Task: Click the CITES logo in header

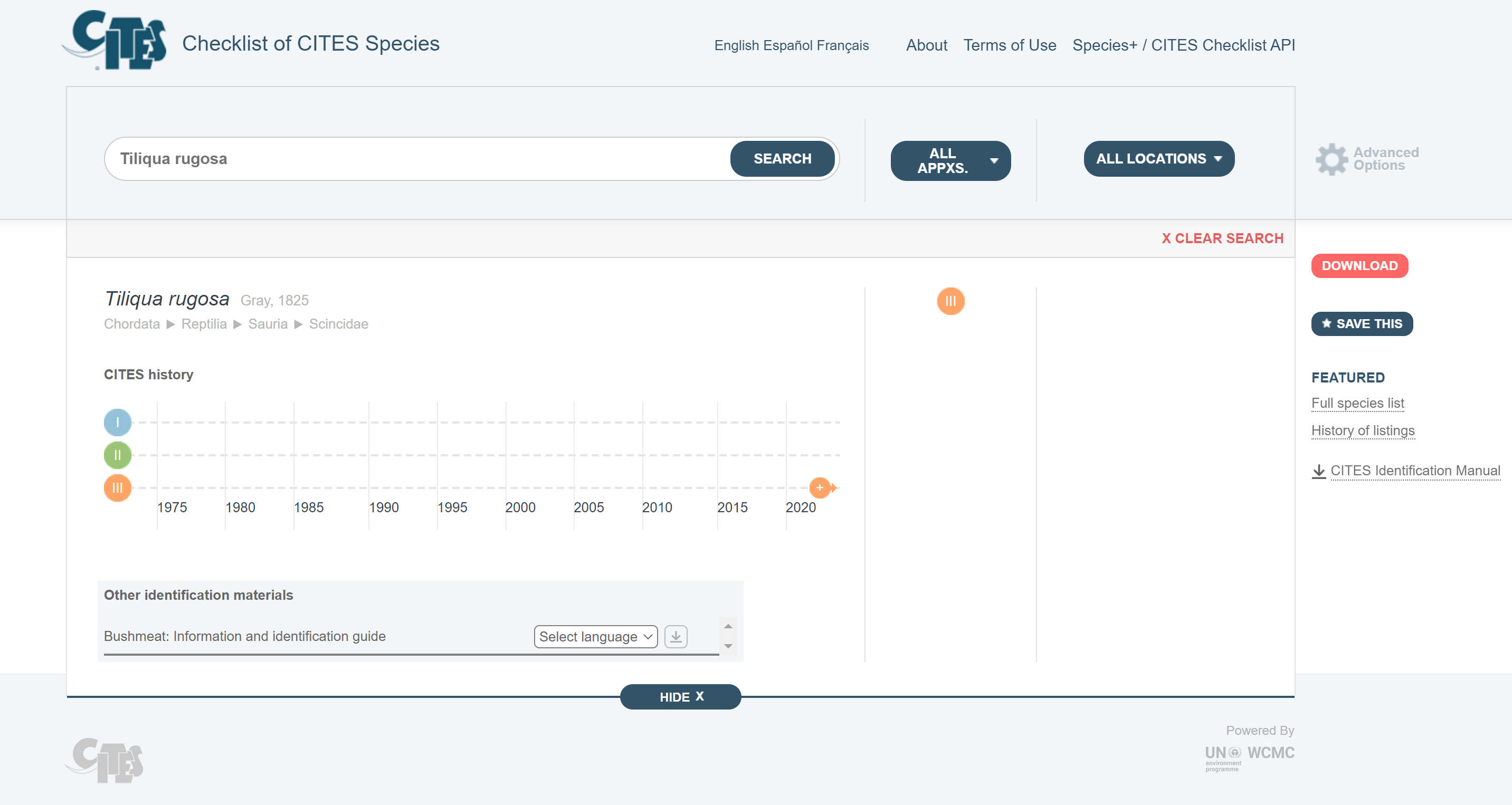Action: pos(115,41)
